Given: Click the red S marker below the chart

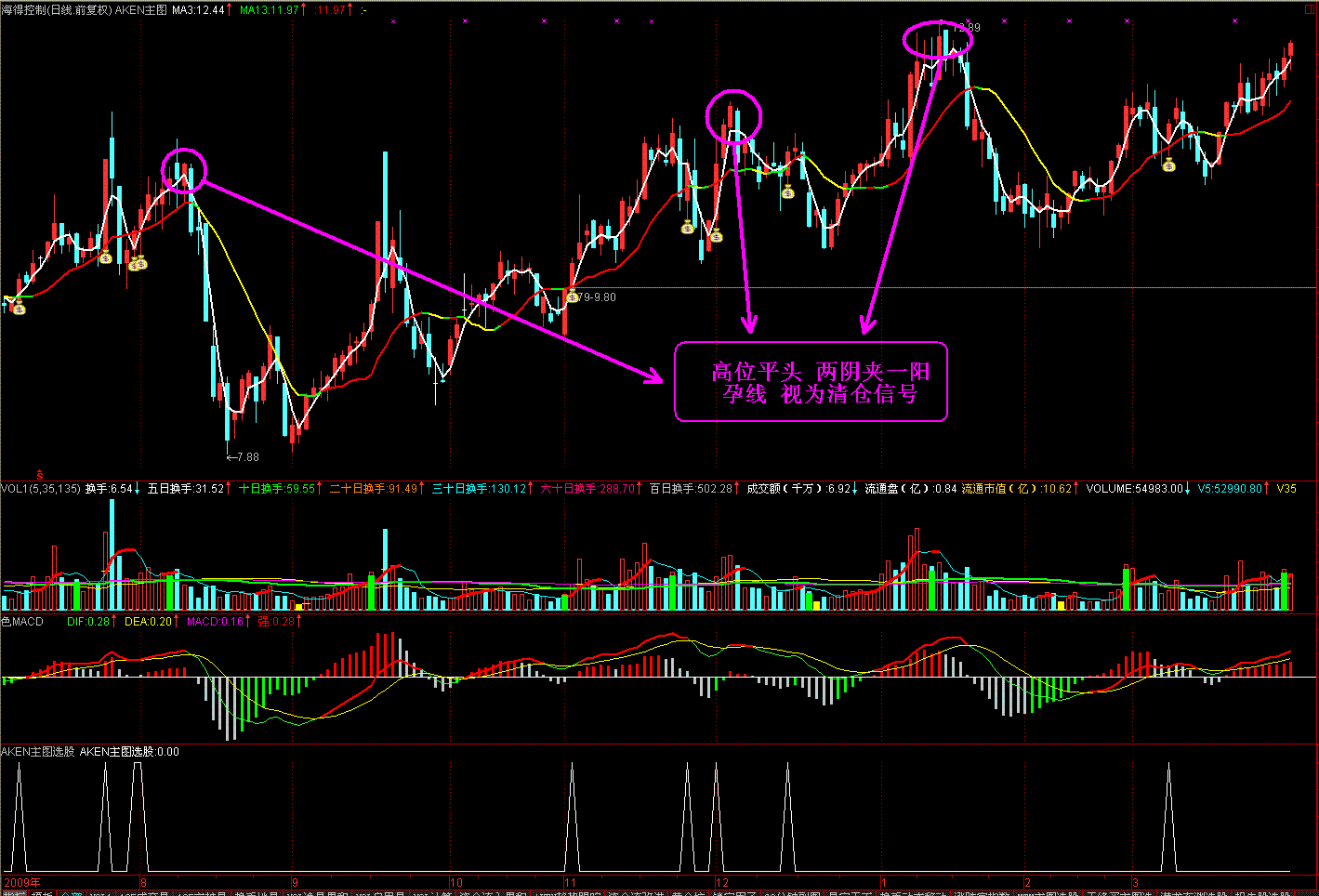Looking at the screenshot, I should click(x=40, y=475).
